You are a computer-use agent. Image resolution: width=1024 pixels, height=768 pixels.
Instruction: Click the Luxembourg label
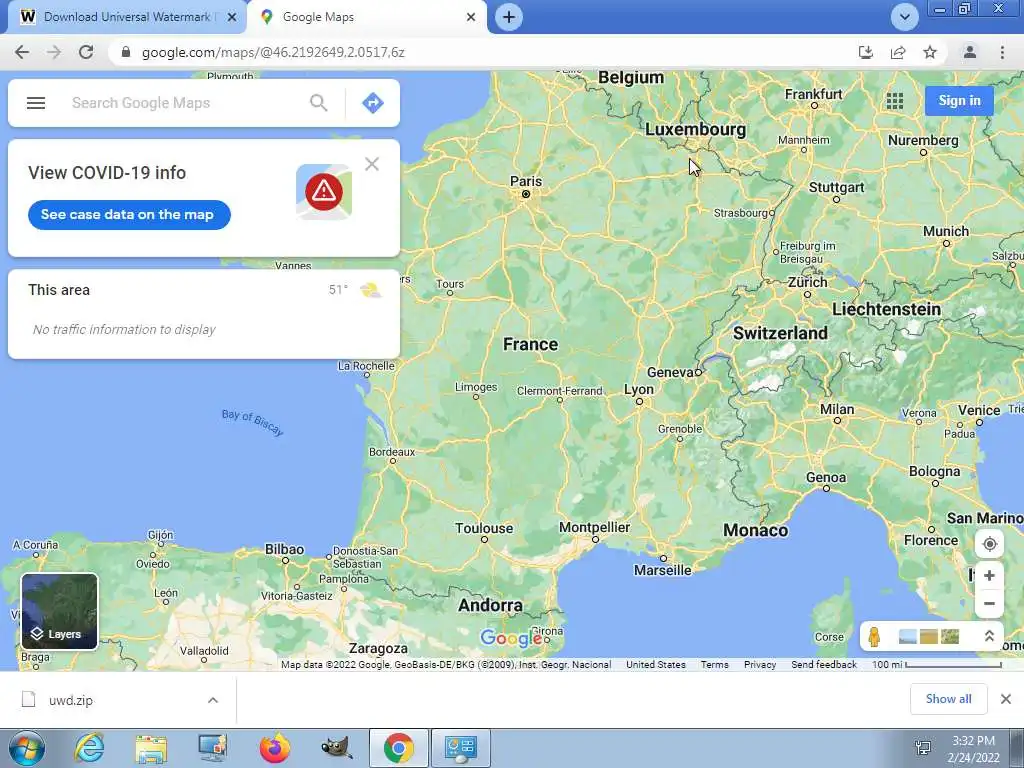coord(696,129)
